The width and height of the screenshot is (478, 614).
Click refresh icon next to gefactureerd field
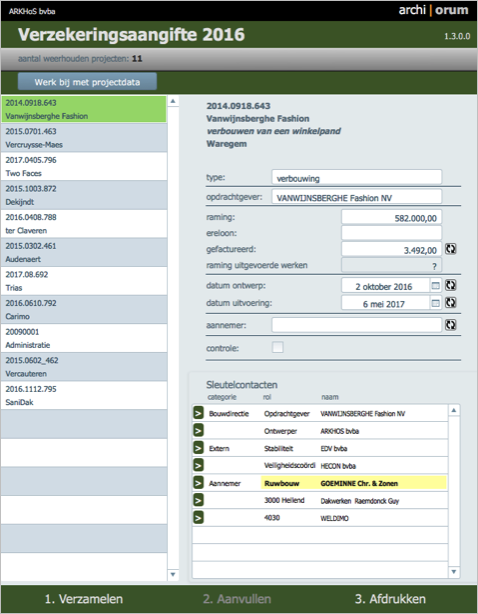[x=451, y=249]
